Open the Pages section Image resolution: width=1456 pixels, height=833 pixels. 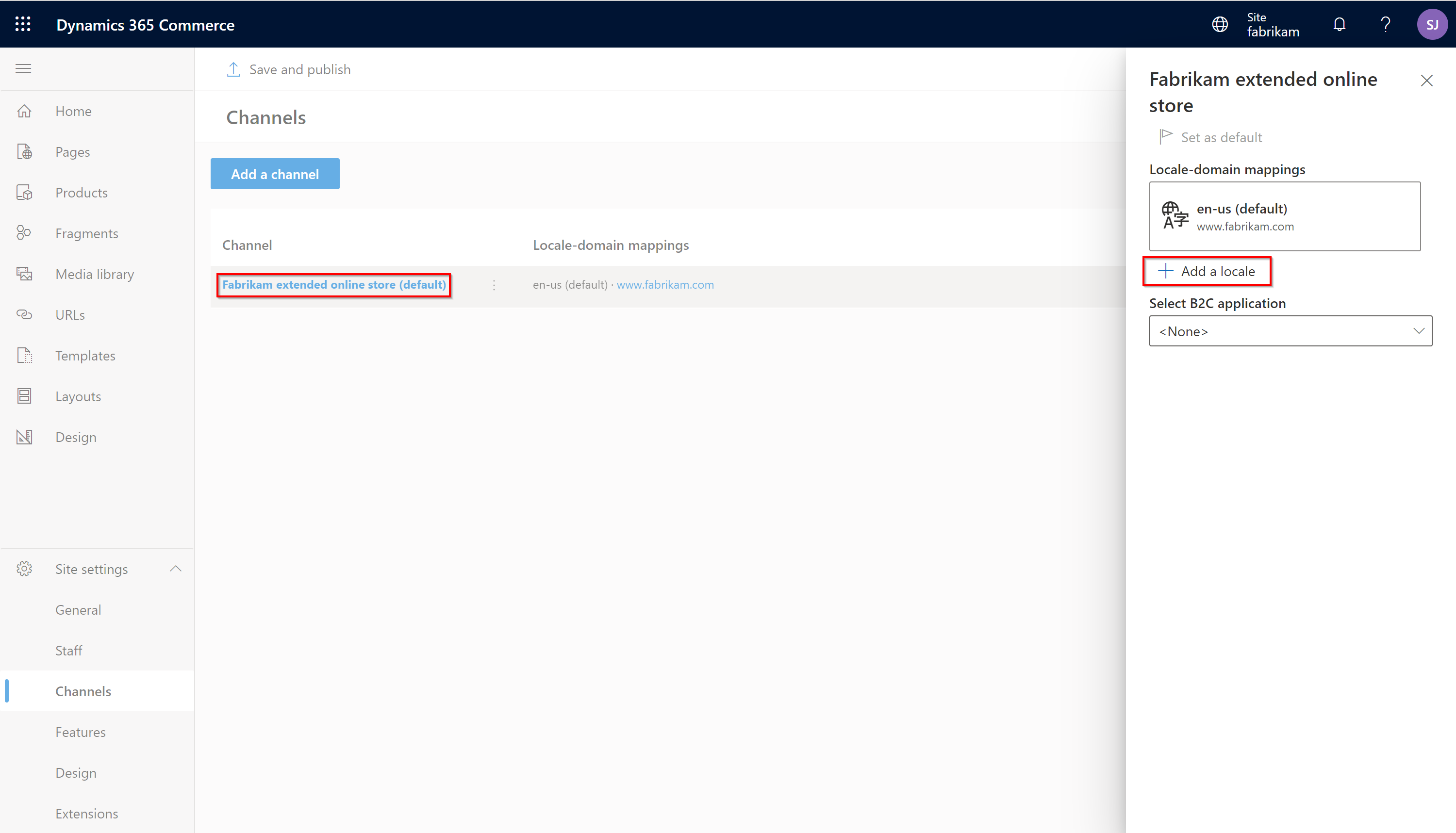pyautogui.click(x=72, y=151)
